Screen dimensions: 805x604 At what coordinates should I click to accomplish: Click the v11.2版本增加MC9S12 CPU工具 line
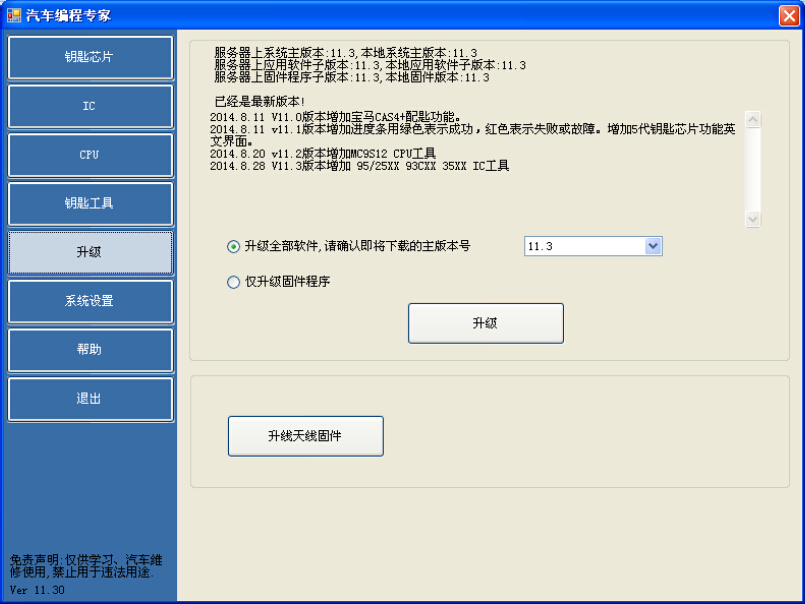(323, 153)
